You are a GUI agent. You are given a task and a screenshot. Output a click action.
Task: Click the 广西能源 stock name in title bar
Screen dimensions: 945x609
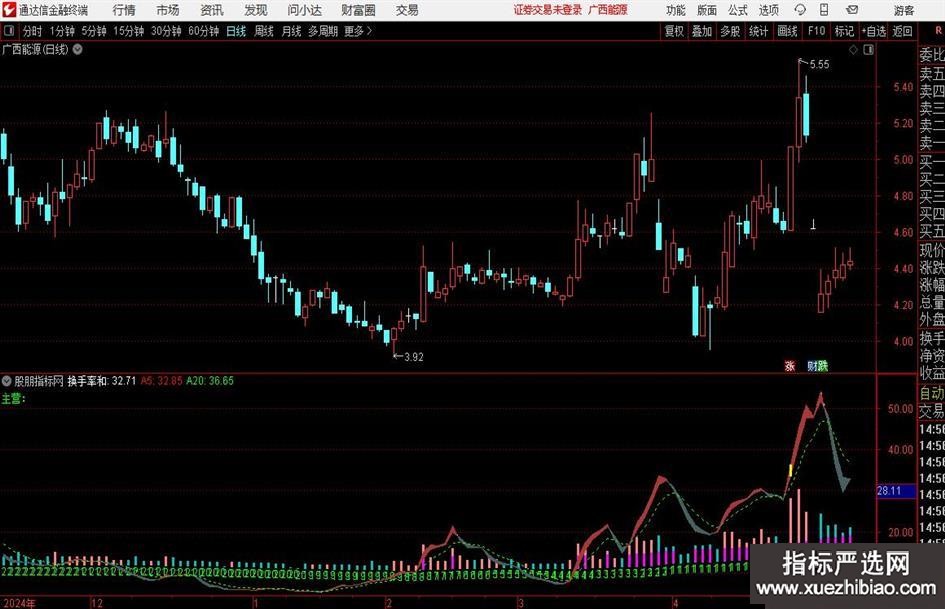coord(608,10)
